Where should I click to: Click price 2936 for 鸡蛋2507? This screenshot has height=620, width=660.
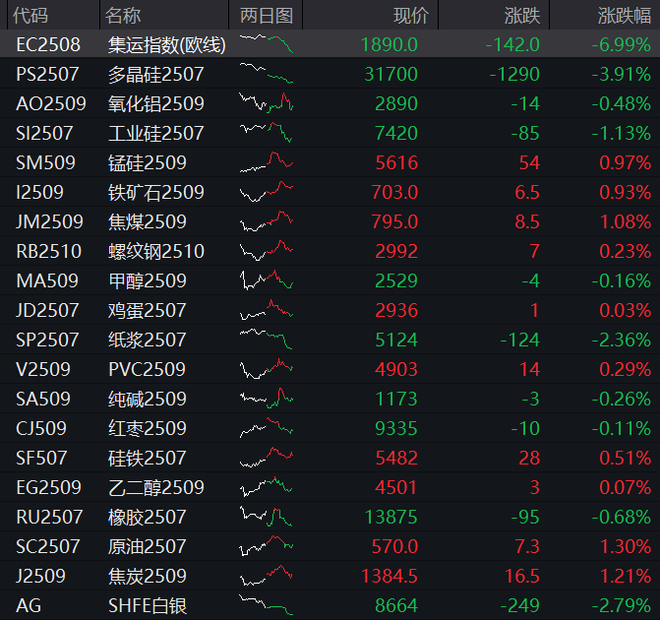pyautogui.click(x=397, y=311)
